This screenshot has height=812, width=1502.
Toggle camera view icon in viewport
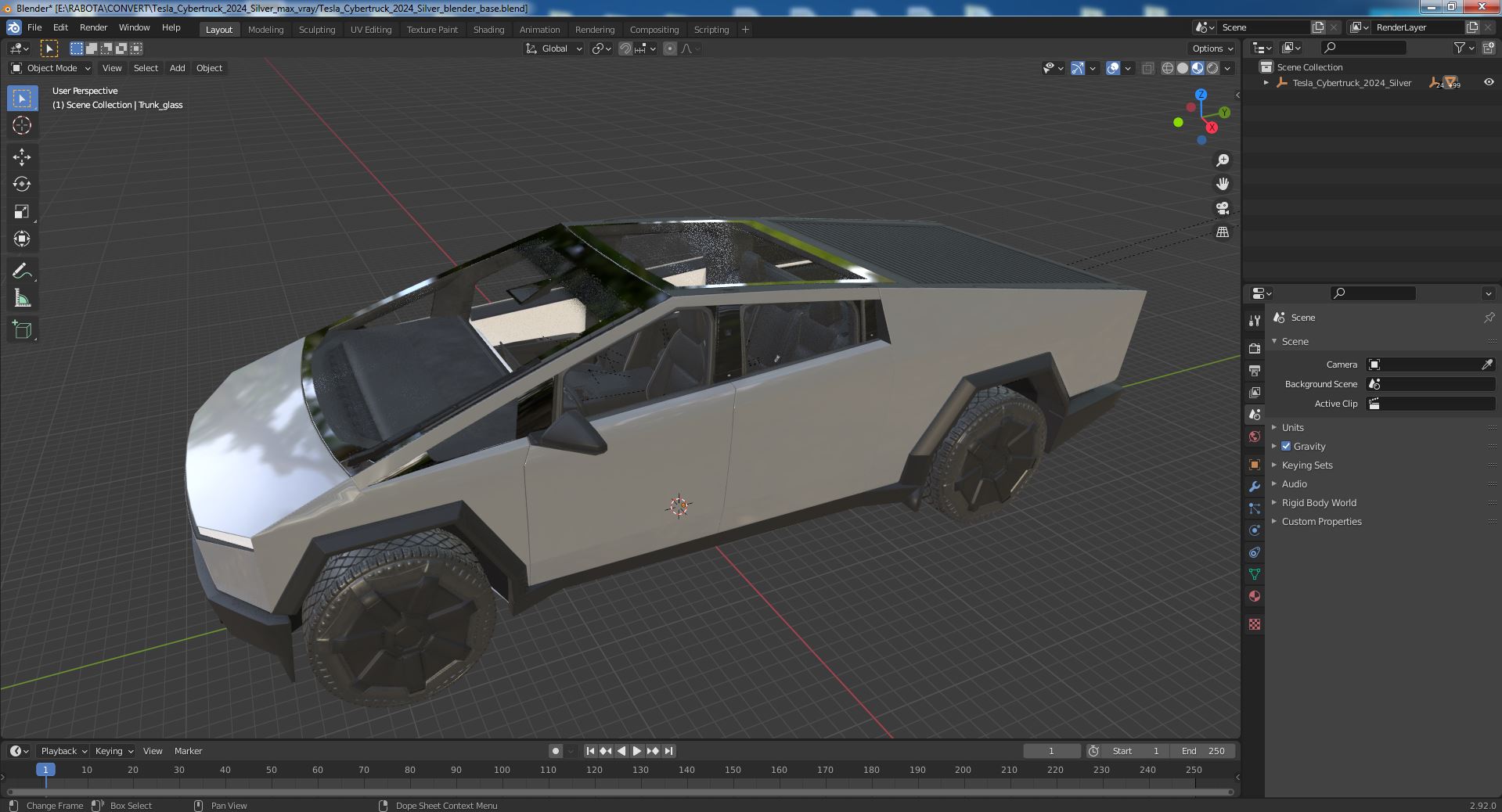1223,208
